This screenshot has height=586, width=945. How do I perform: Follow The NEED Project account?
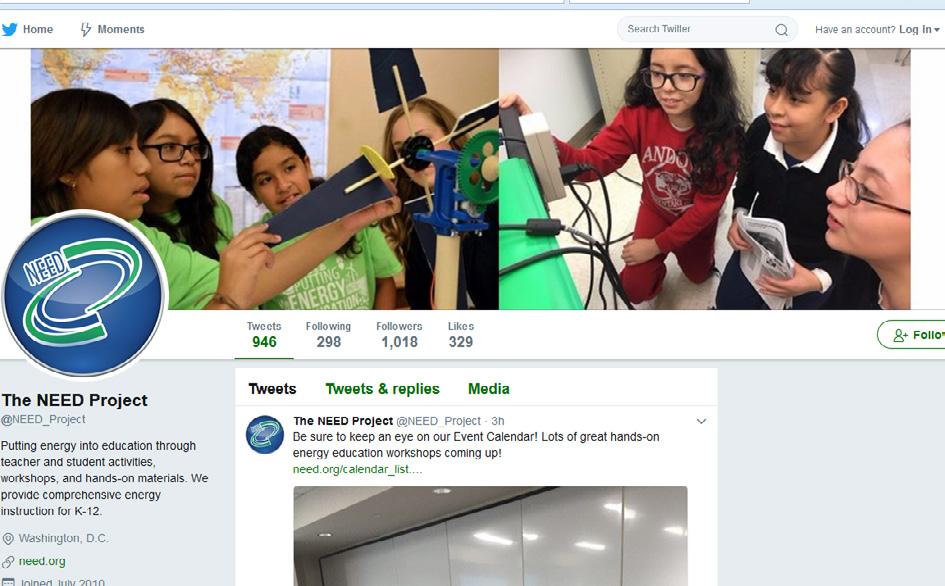pyautogui.click(x=911, y=335)
